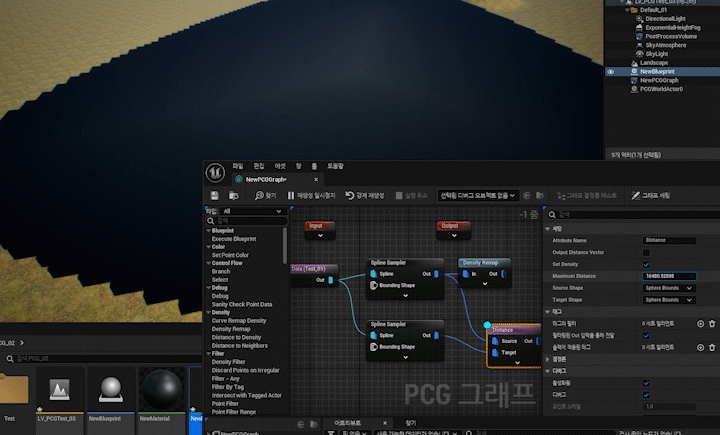Collapse the Debug palette category

(x=209, y=288)
